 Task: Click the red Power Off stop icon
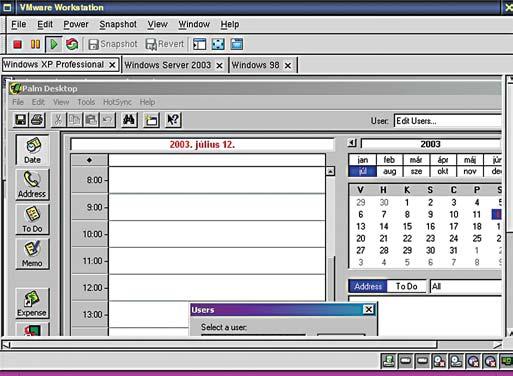point(17,44)
